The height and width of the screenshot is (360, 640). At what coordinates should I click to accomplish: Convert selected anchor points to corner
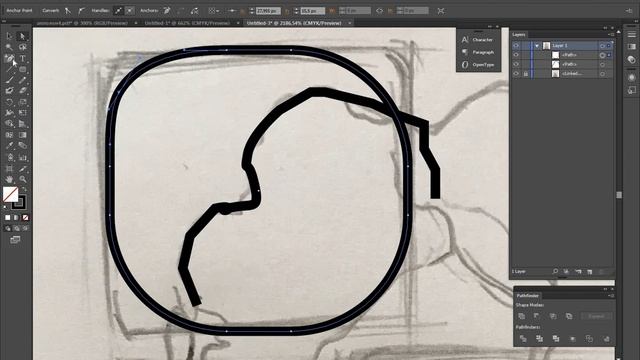(x=68, y=11)
